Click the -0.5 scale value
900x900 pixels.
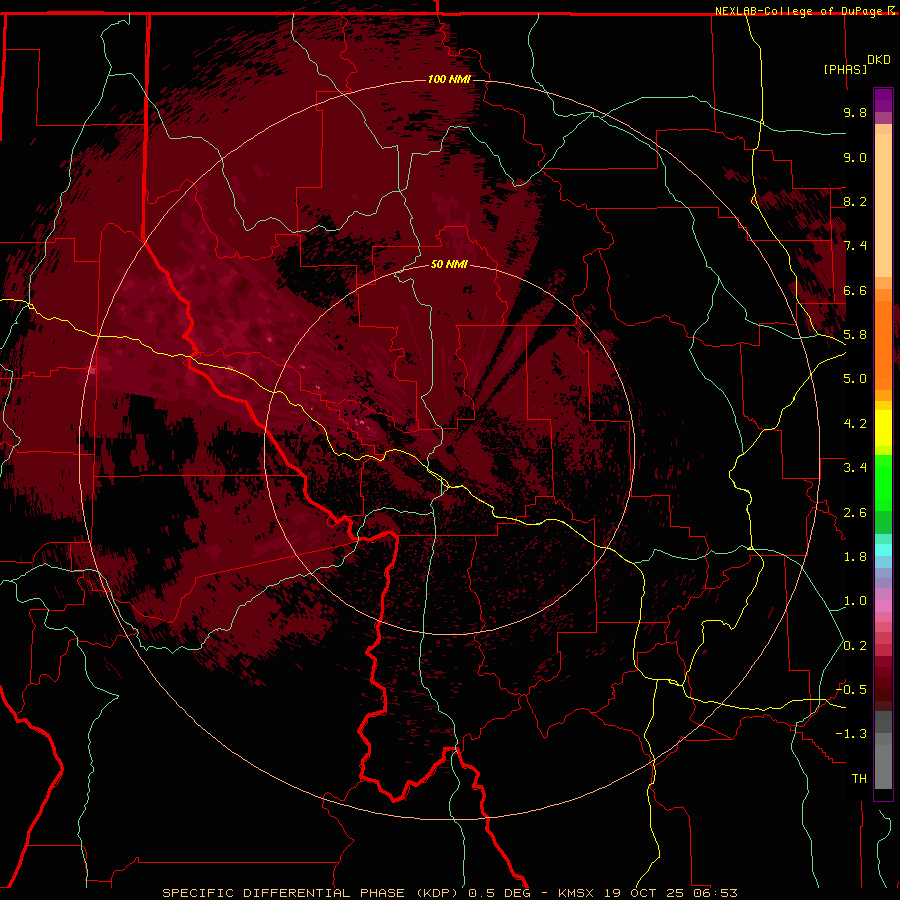[851, 690]
